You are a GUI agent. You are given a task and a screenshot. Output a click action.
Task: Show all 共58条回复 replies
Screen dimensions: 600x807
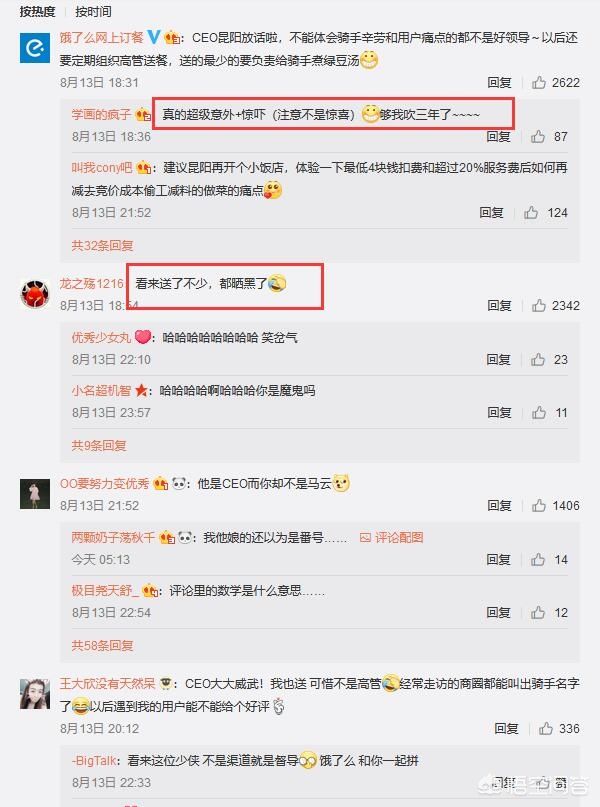tap(102, 645)
